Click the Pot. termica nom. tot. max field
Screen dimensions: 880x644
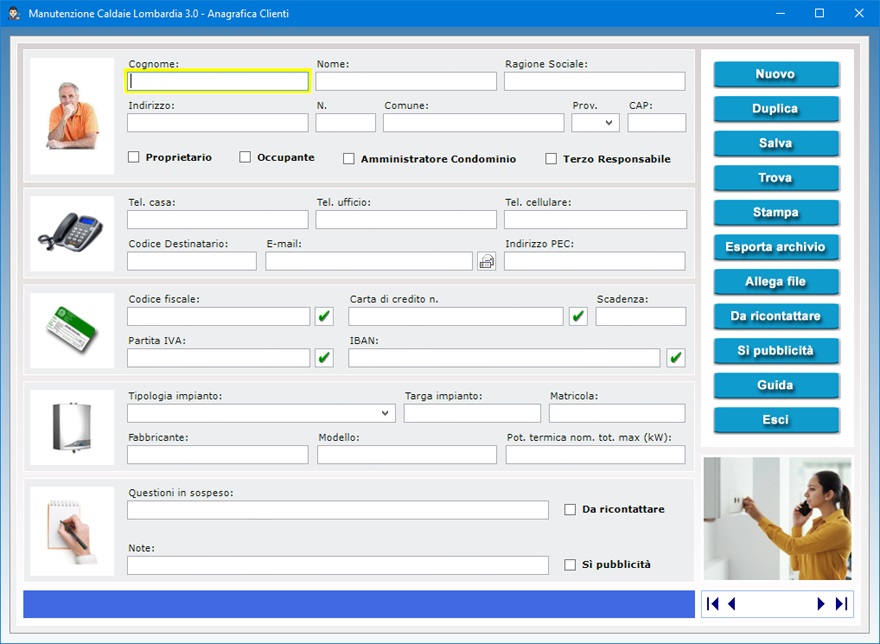(595, 455)
